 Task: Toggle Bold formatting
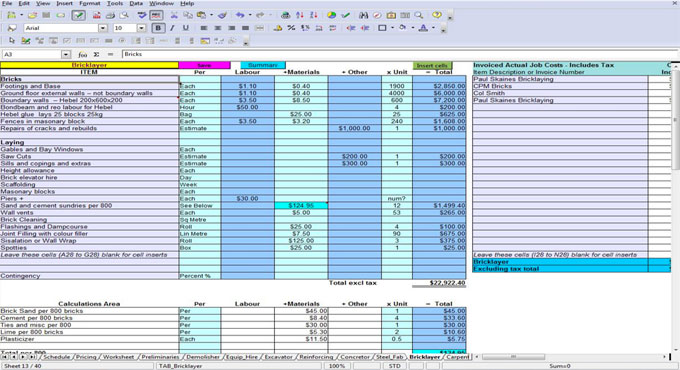click(158, 28)
